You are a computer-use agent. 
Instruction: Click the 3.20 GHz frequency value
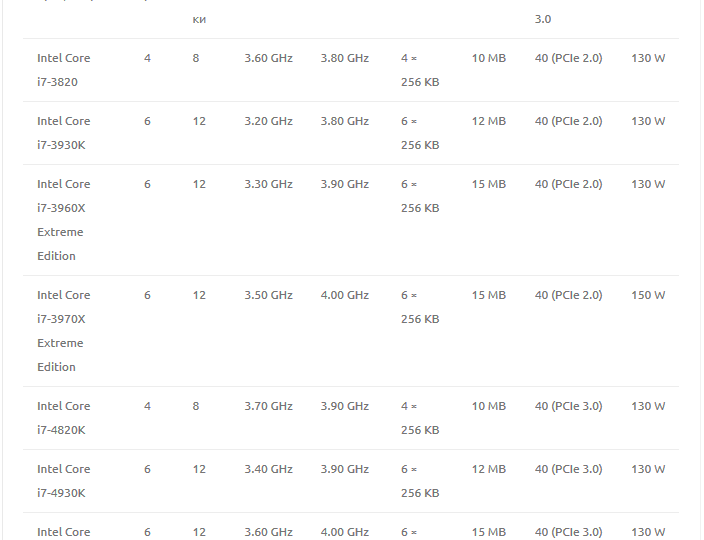click(x=268, y=121)
